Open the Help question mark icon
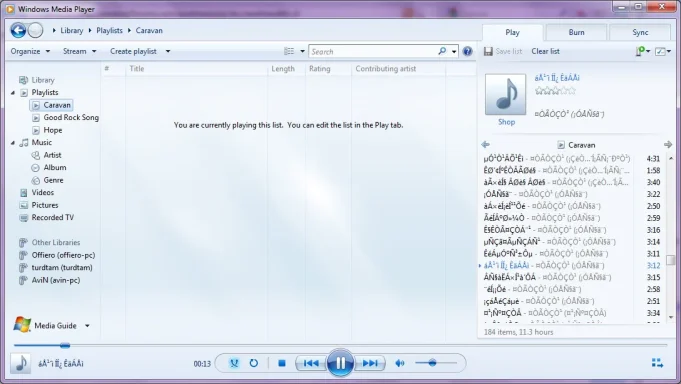Screen dimensions: 681x384 (x=467, y=51)
